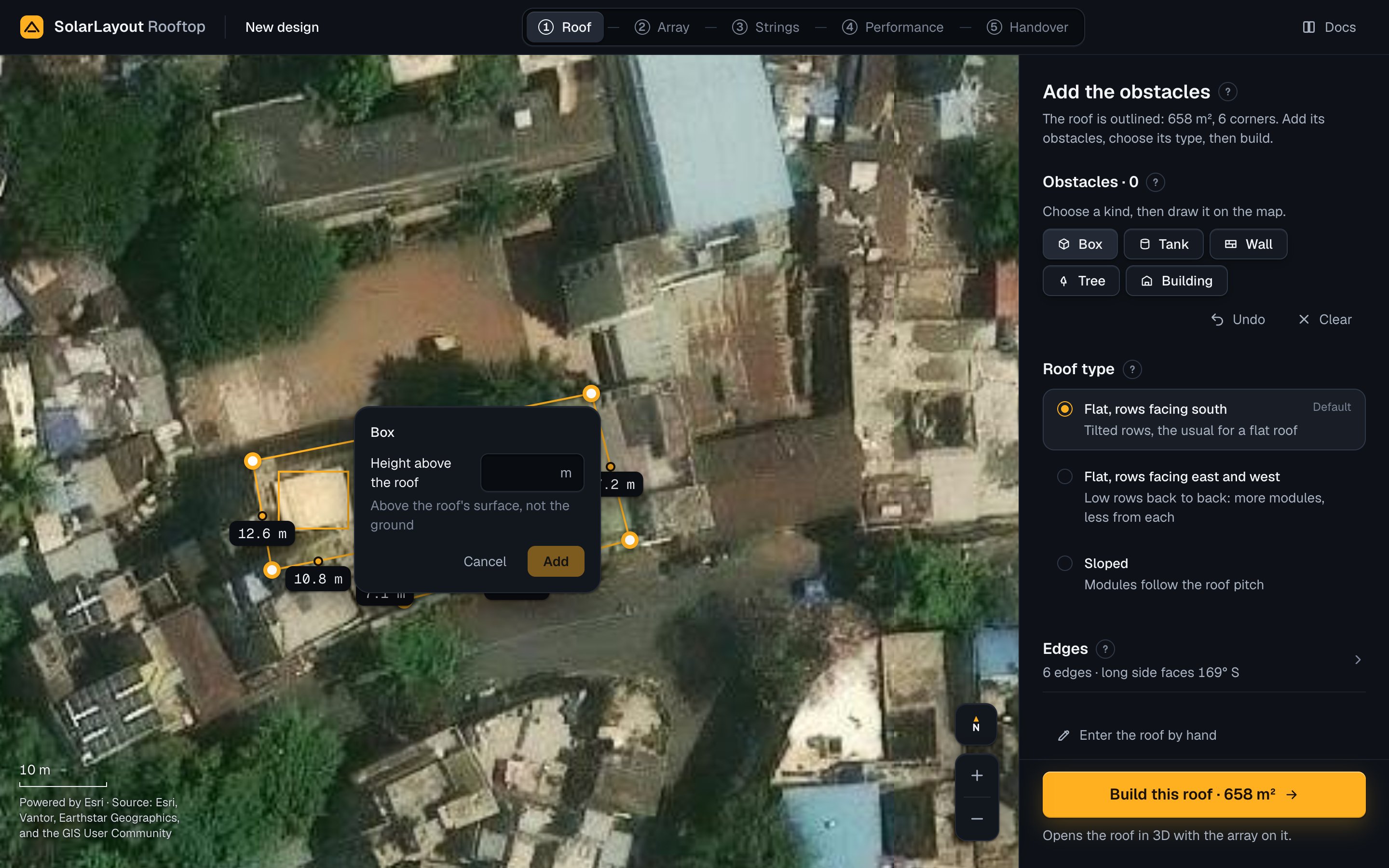Click the Height above the roof field

[x=531, y=473]
